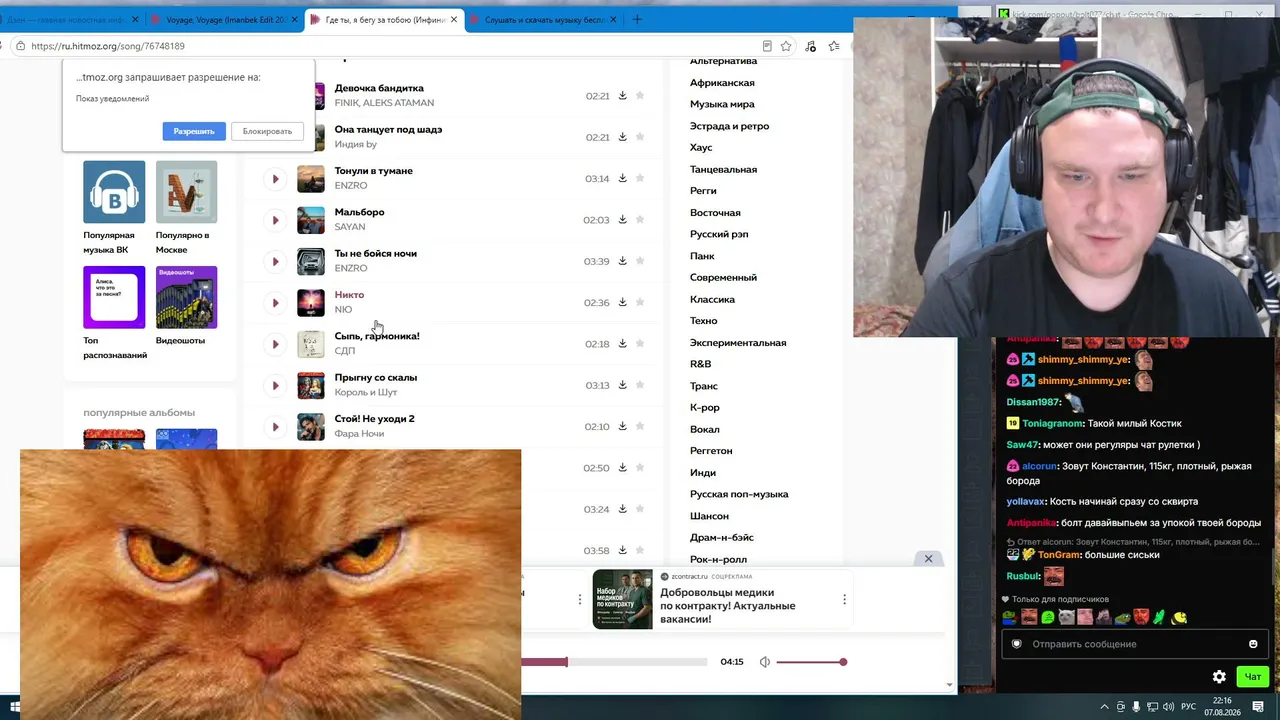Download the track Сыпь, гармоника!

622,343
